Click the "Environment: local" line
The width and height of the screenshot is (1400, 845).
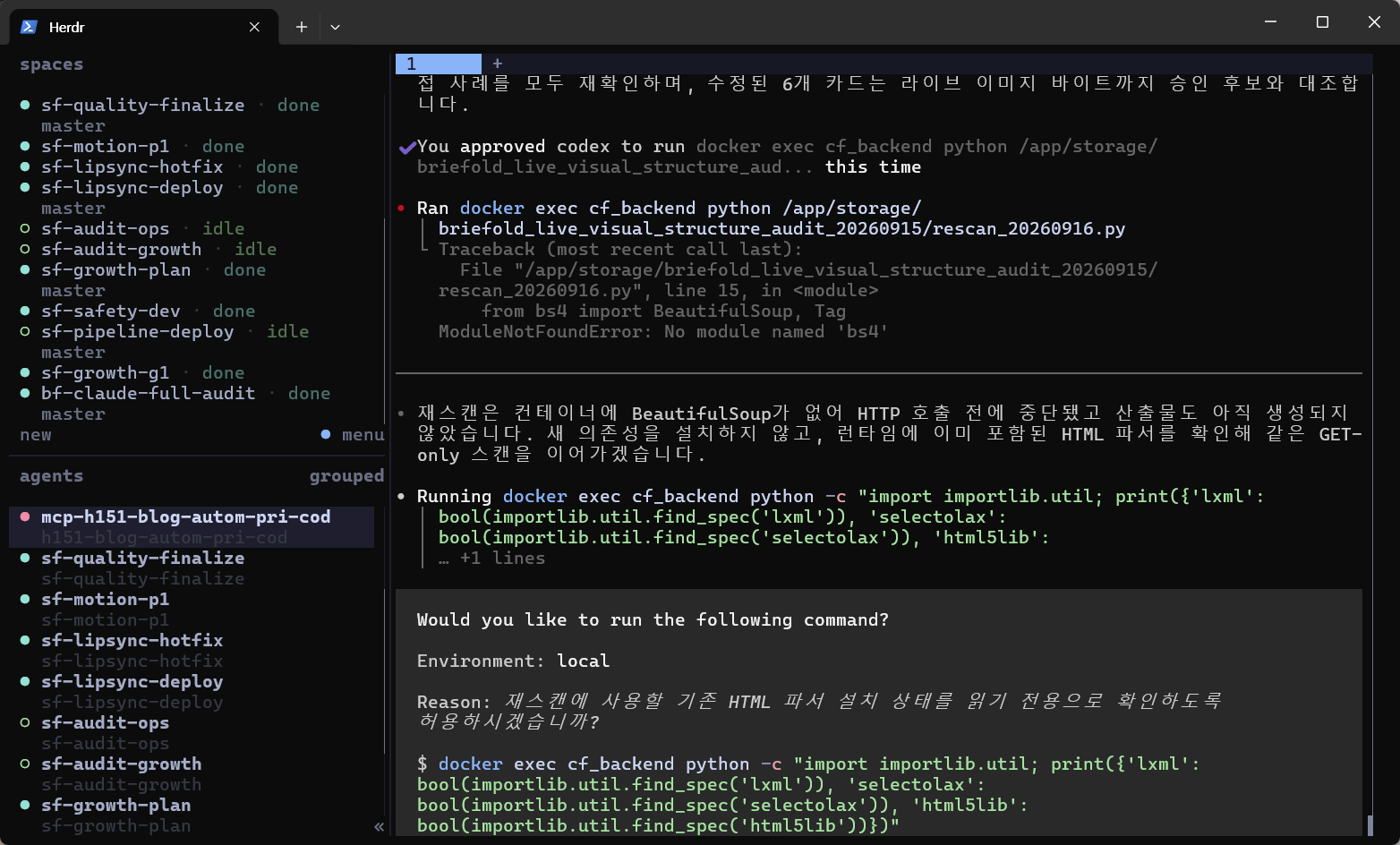pyautogui.click(x=513, y=661)
